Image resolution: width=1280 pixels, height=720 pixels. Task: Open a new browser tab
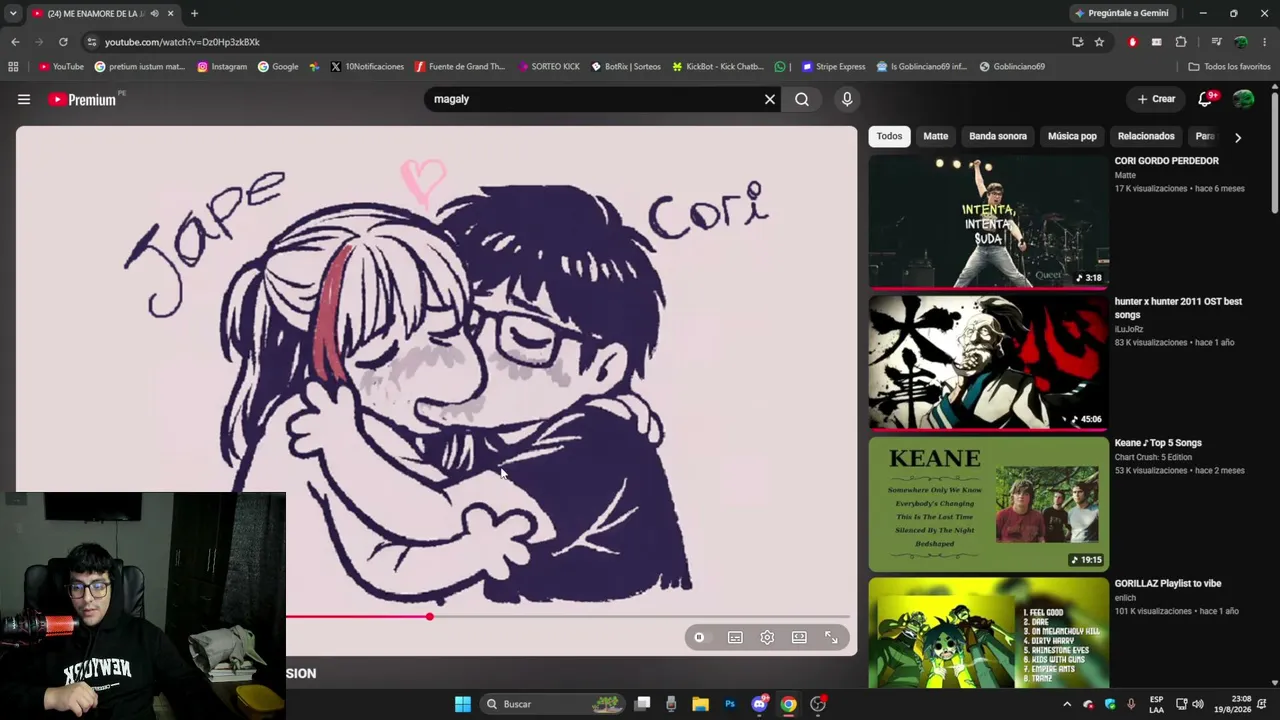point(194,13)
